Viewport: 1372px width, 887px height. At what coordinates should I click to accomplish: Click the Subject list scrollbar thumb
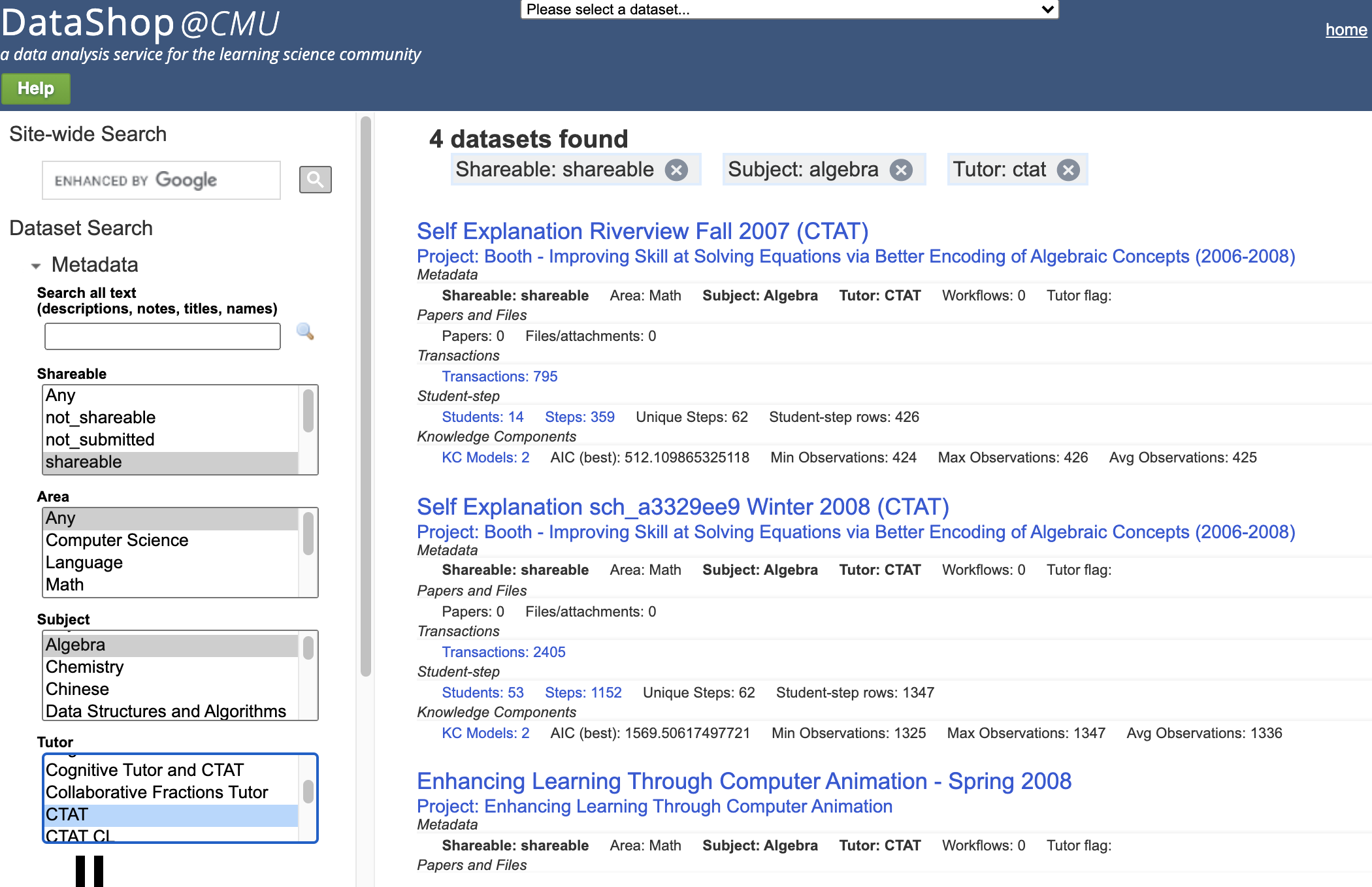[308, 648]
